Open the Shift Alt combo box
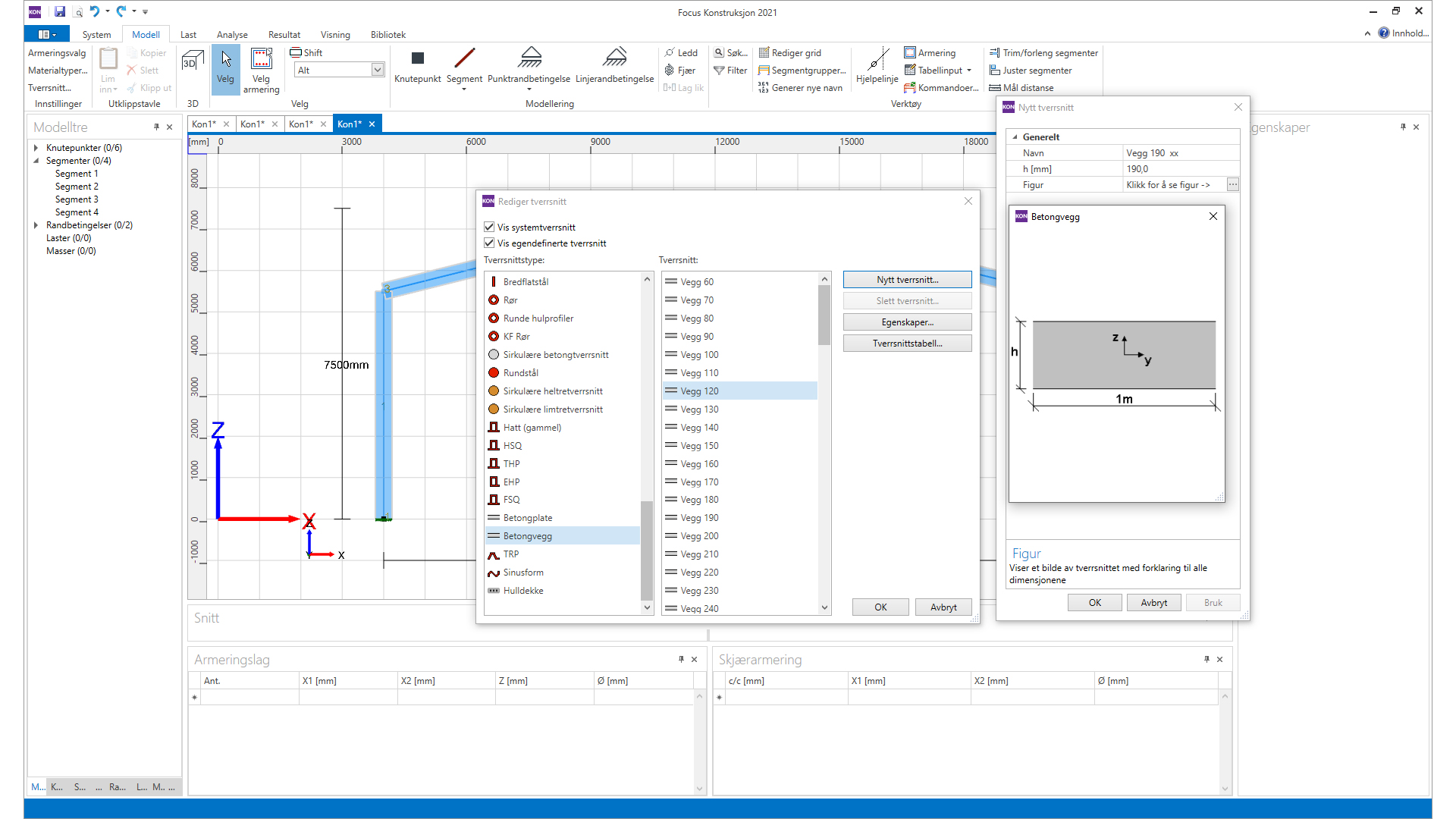 click(339, 71)
